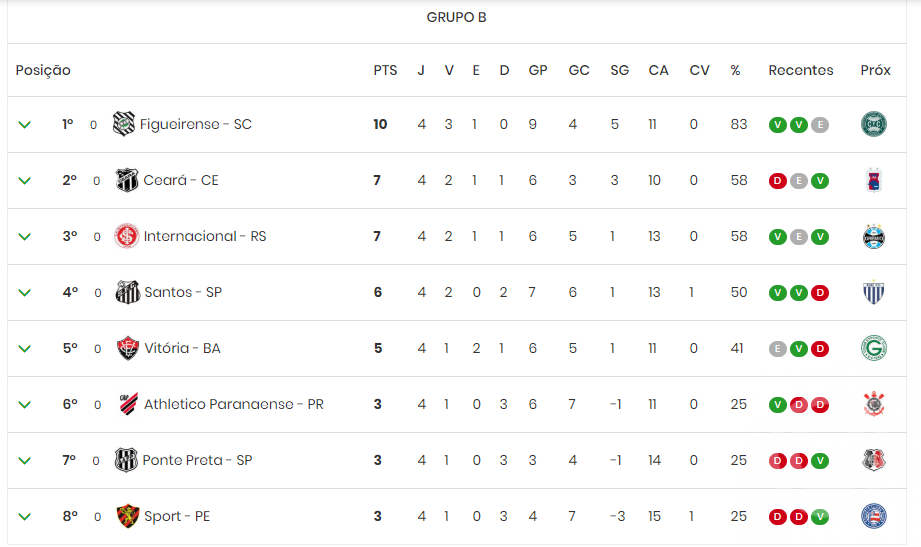Open Corinthians next-opponent badge in Athletico row

tap(874, 404)
